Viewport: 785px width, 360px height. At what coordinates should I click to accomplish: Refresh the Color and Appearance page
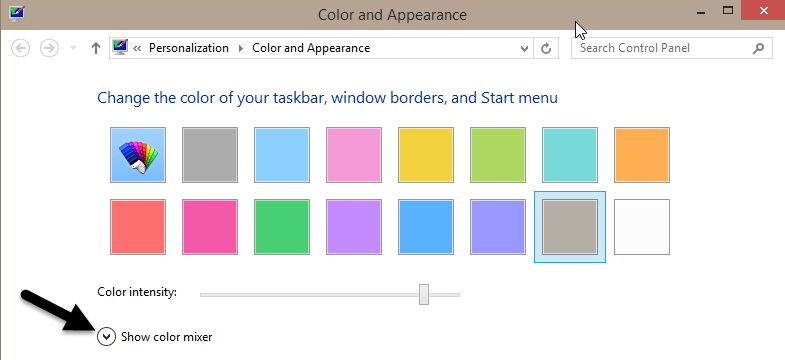pyautogui.click(x=546, y=49)
